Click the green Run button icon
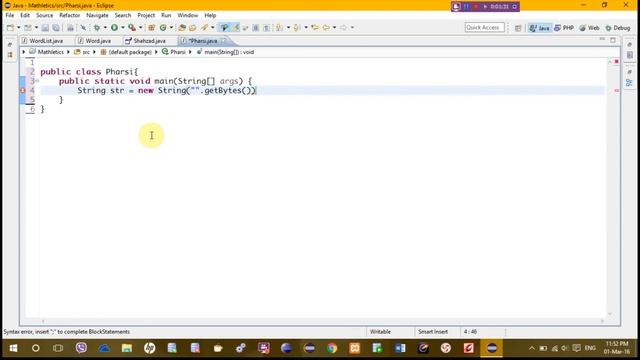640x360 pixels. tap(114, 28)
